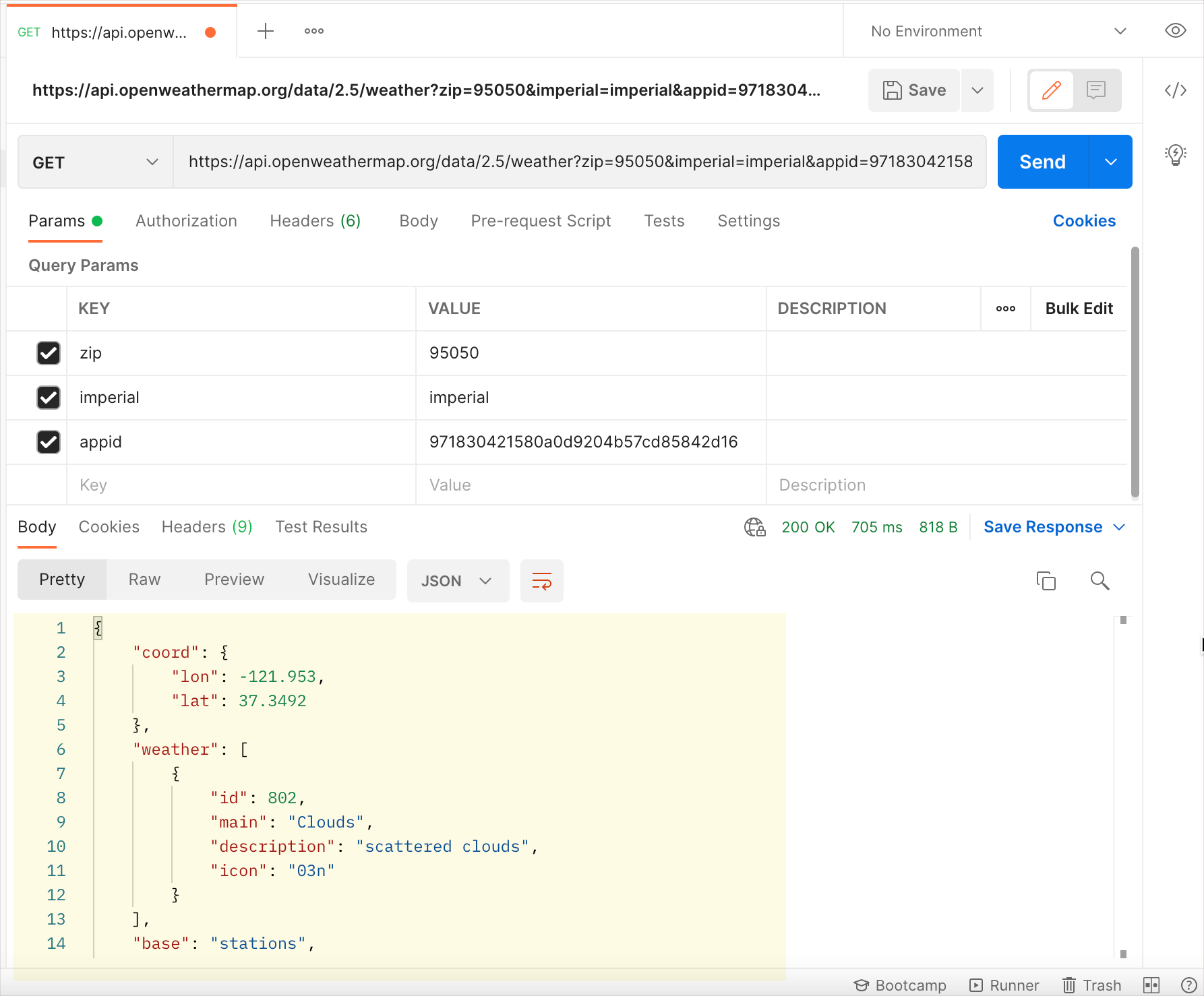Screen dimensions: 1204x996
Task: Click the comment icon next to Save
Action: coord(1096,90)
